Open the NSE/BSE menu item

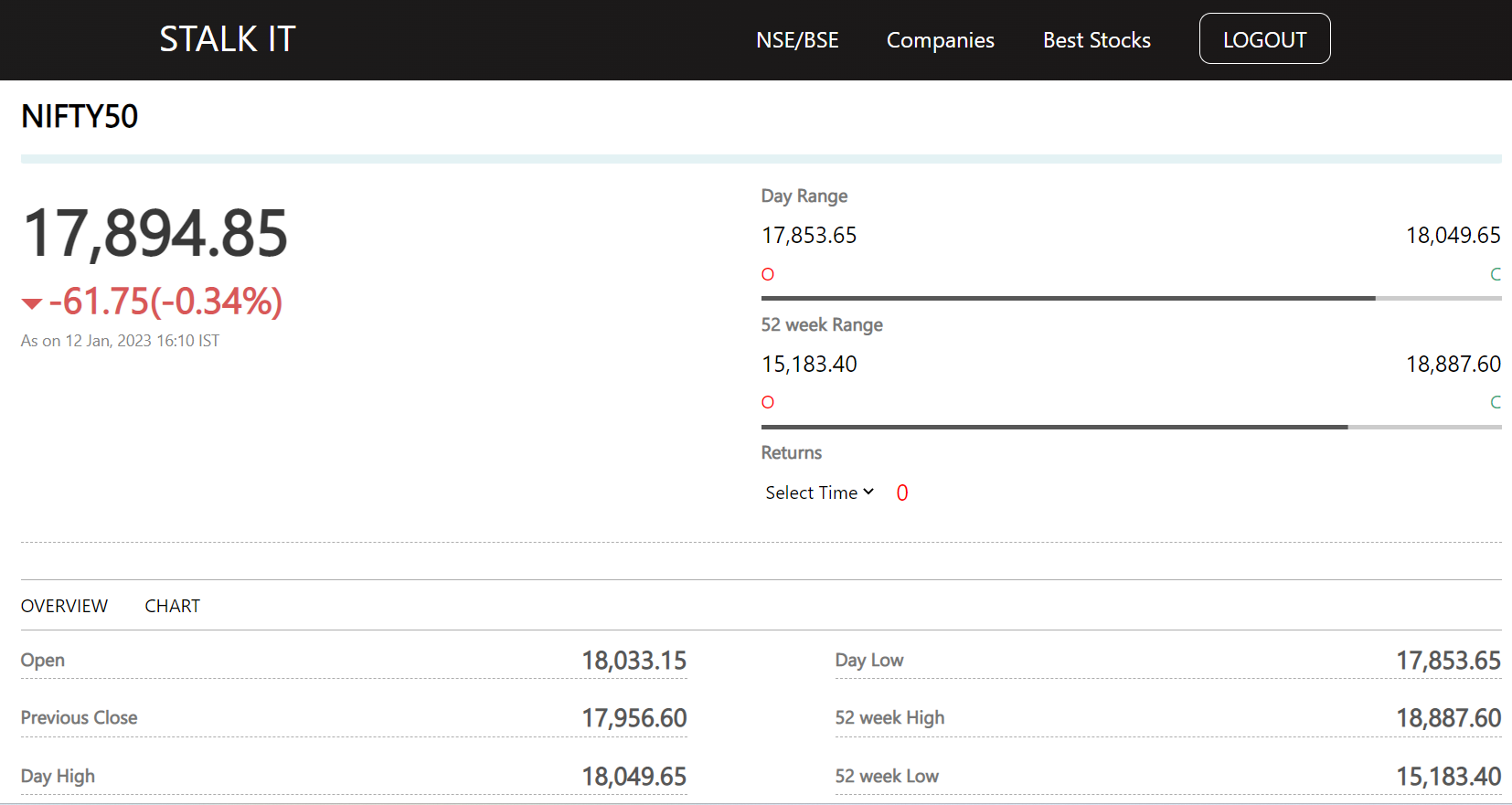pyautogui.click(x=797, y=40)
